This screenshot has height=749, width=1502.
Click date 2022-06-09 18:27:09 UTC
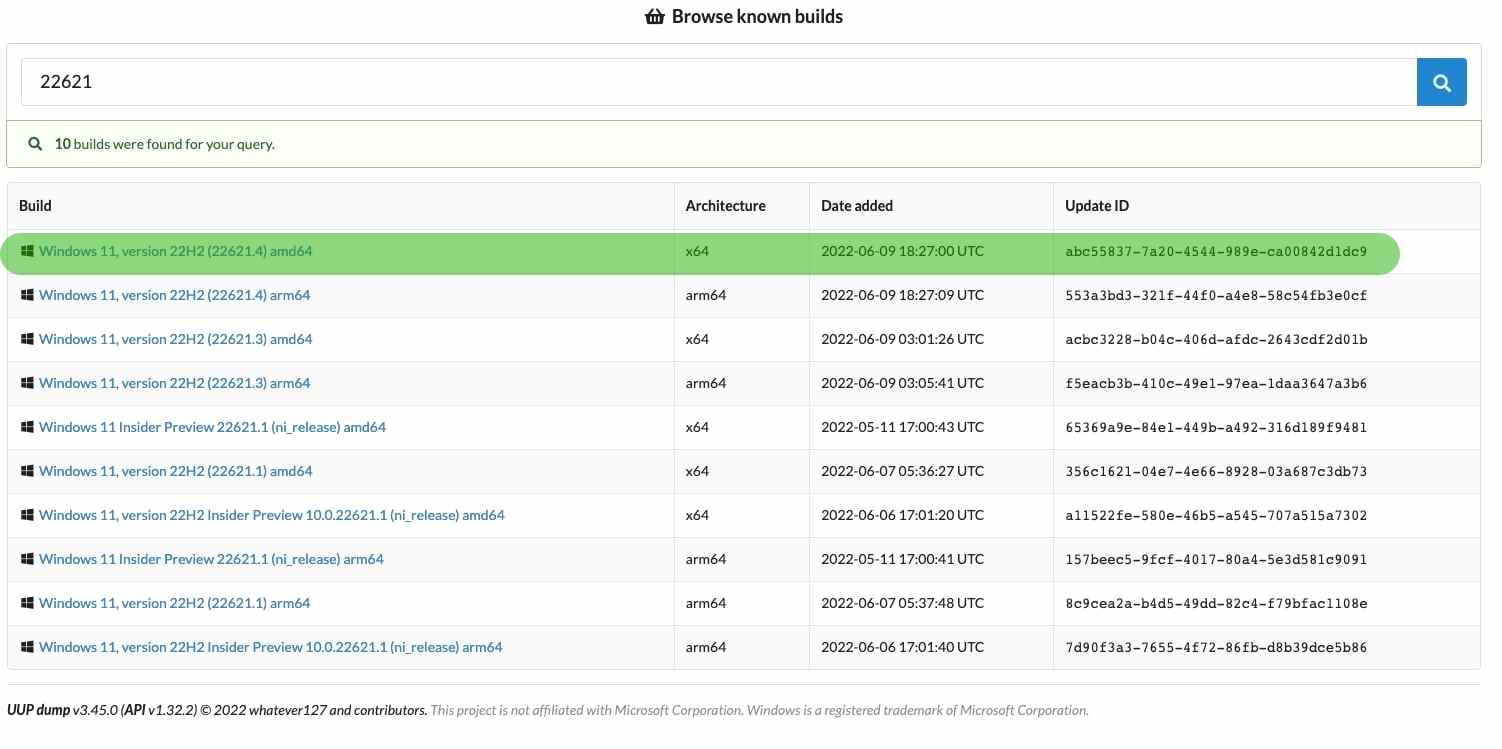tap(902, 295)
